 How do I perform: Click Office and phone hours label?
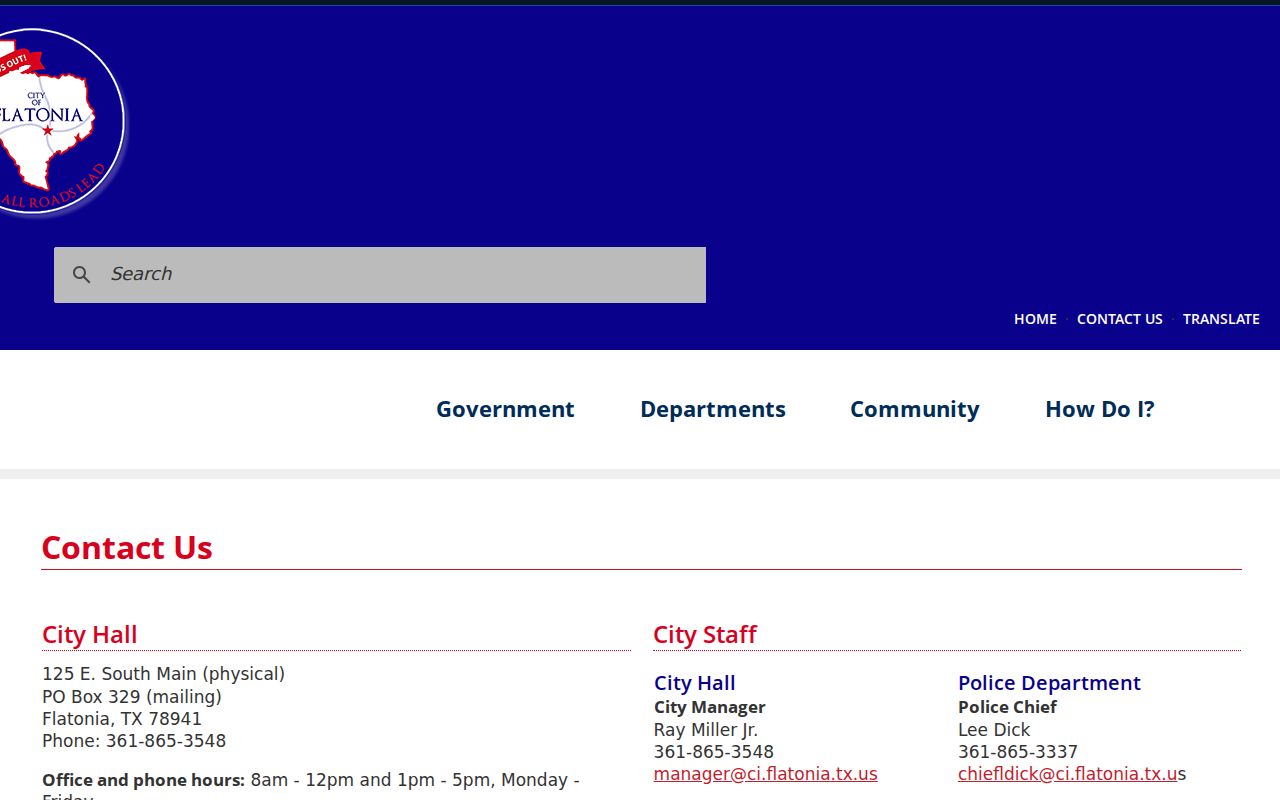pyautogui.click(x=143, y=780)
